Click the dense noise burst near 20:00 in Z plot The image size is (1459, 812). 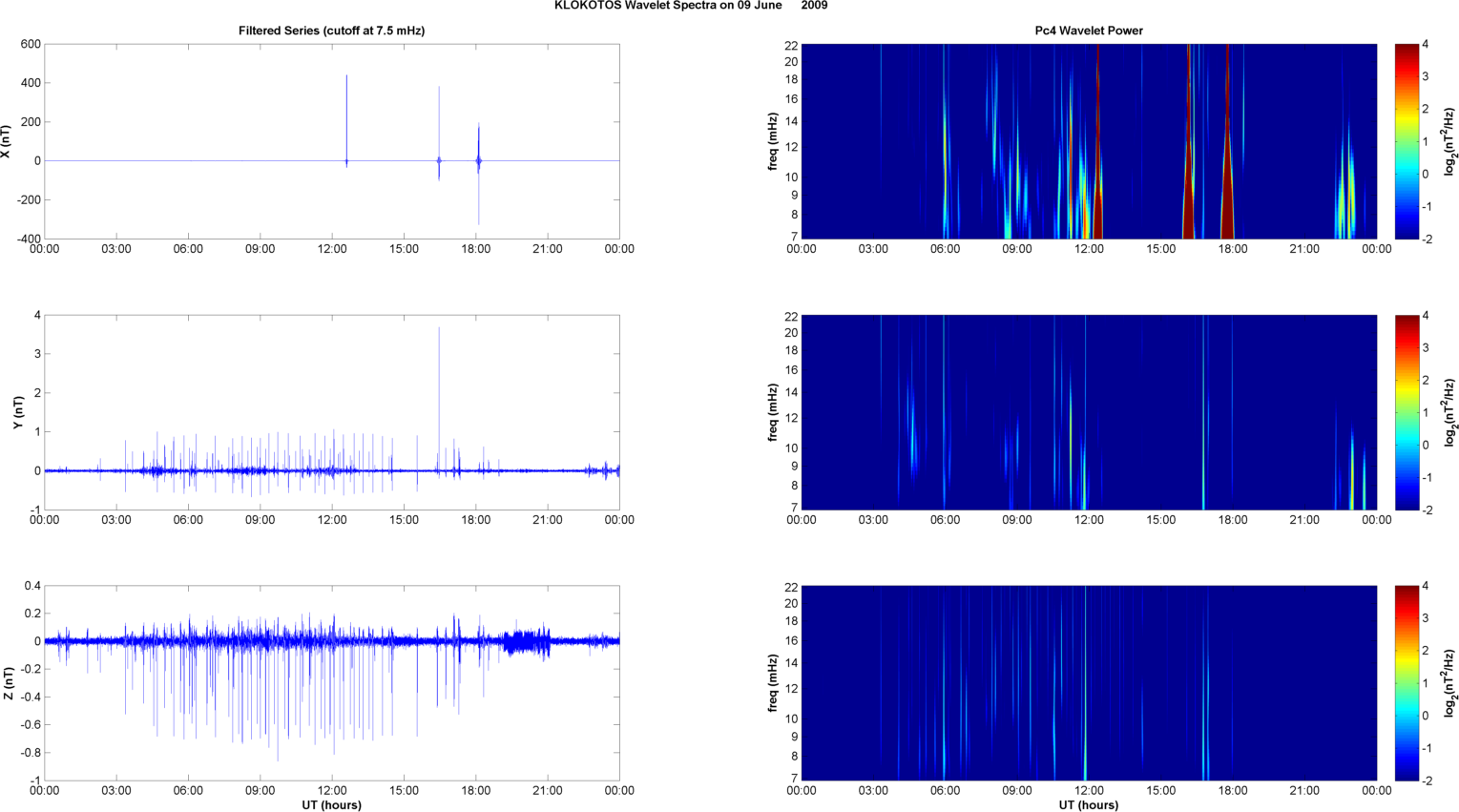[x=527, y=641]
